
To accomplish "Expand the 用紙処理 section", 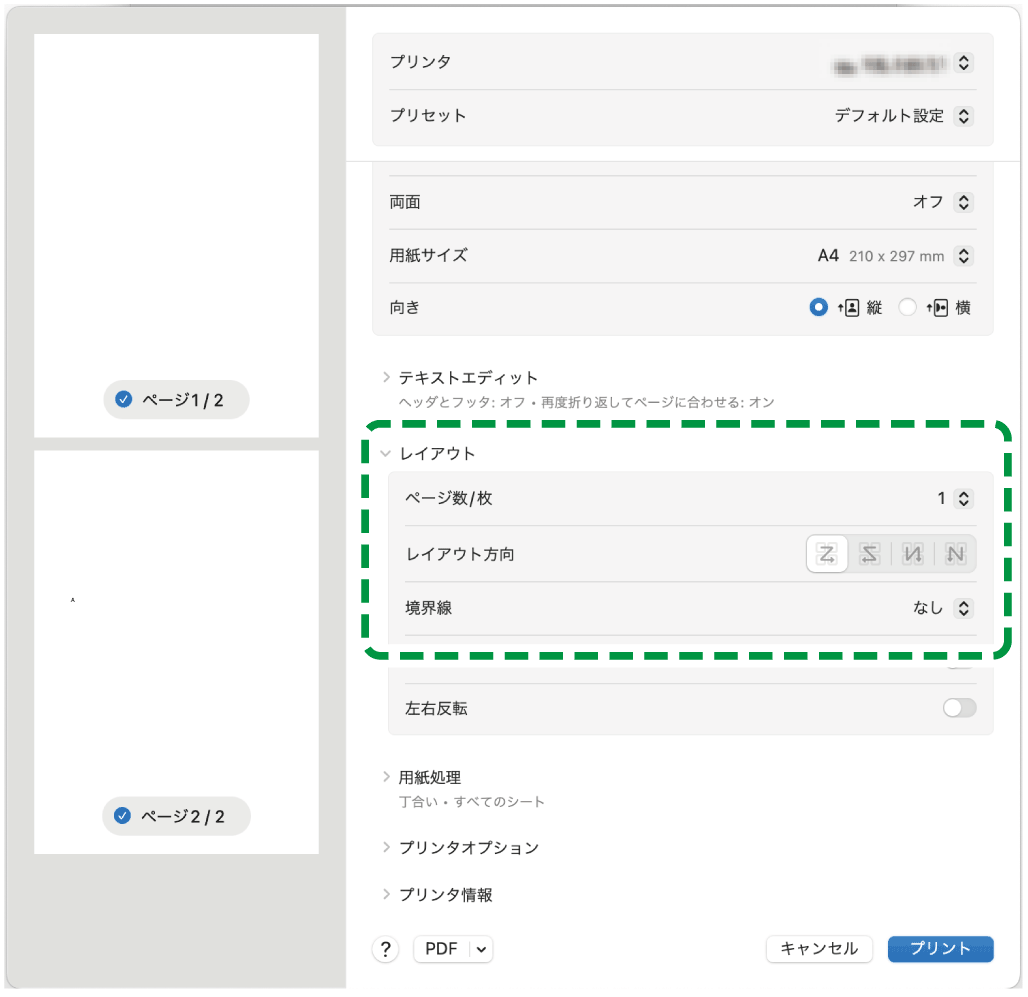I will [386, 776].
